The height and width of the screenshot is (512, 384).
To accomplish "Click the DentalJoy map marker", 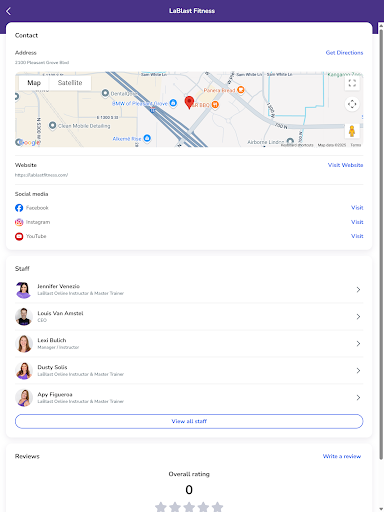I will tap(105, 93).
